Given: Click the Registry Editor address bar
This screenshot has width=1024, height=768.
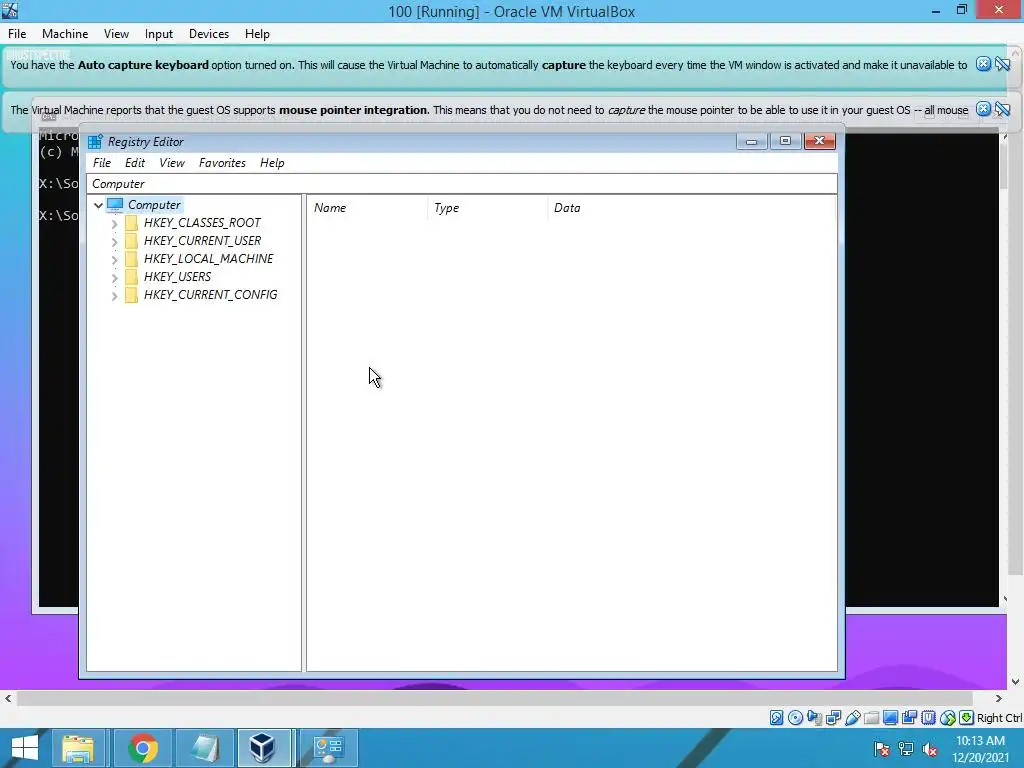Looking at the screenshot, I should [462, 184].
